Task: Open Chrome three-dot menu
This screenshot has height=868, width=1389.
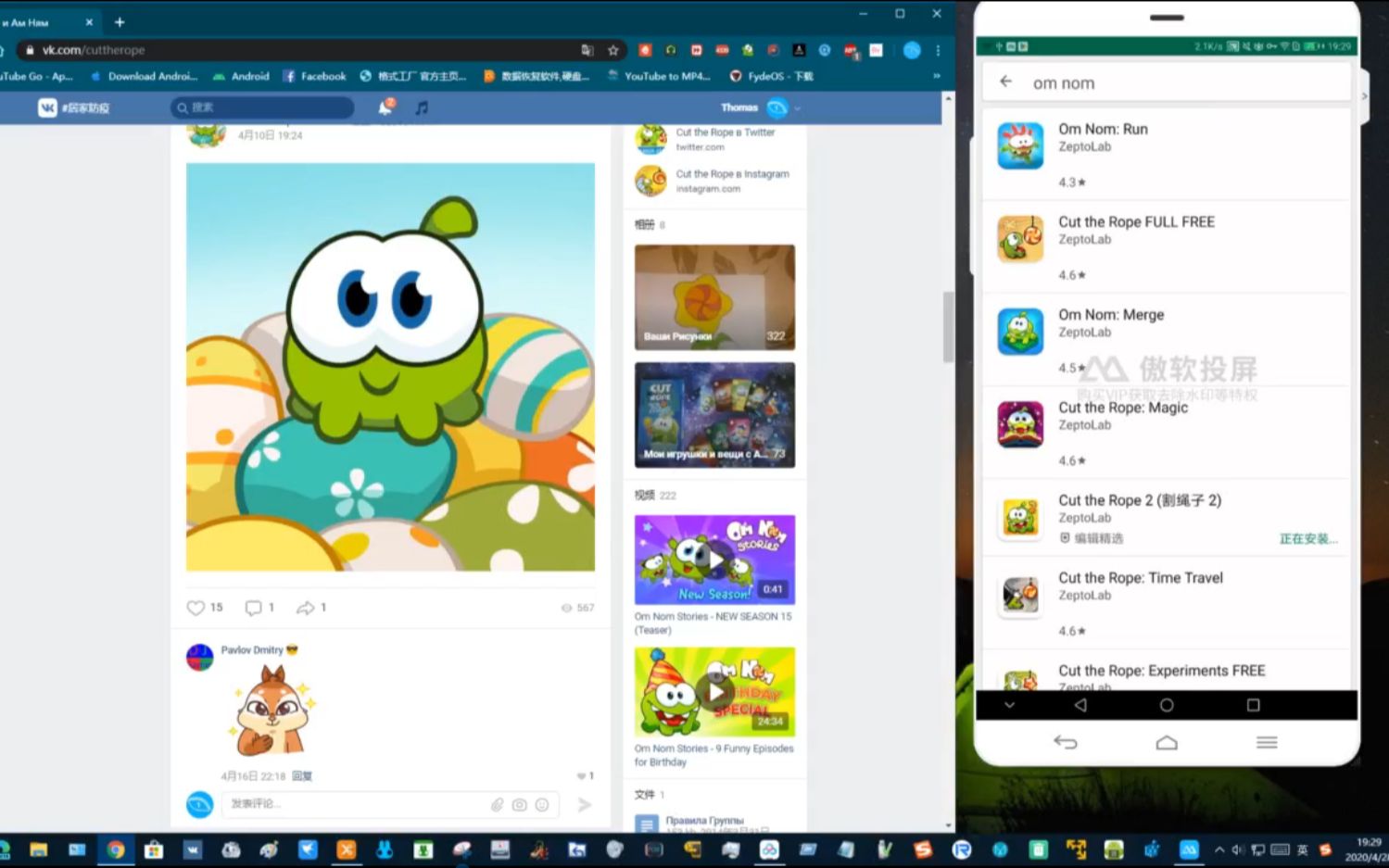Action: pos(938,50)
